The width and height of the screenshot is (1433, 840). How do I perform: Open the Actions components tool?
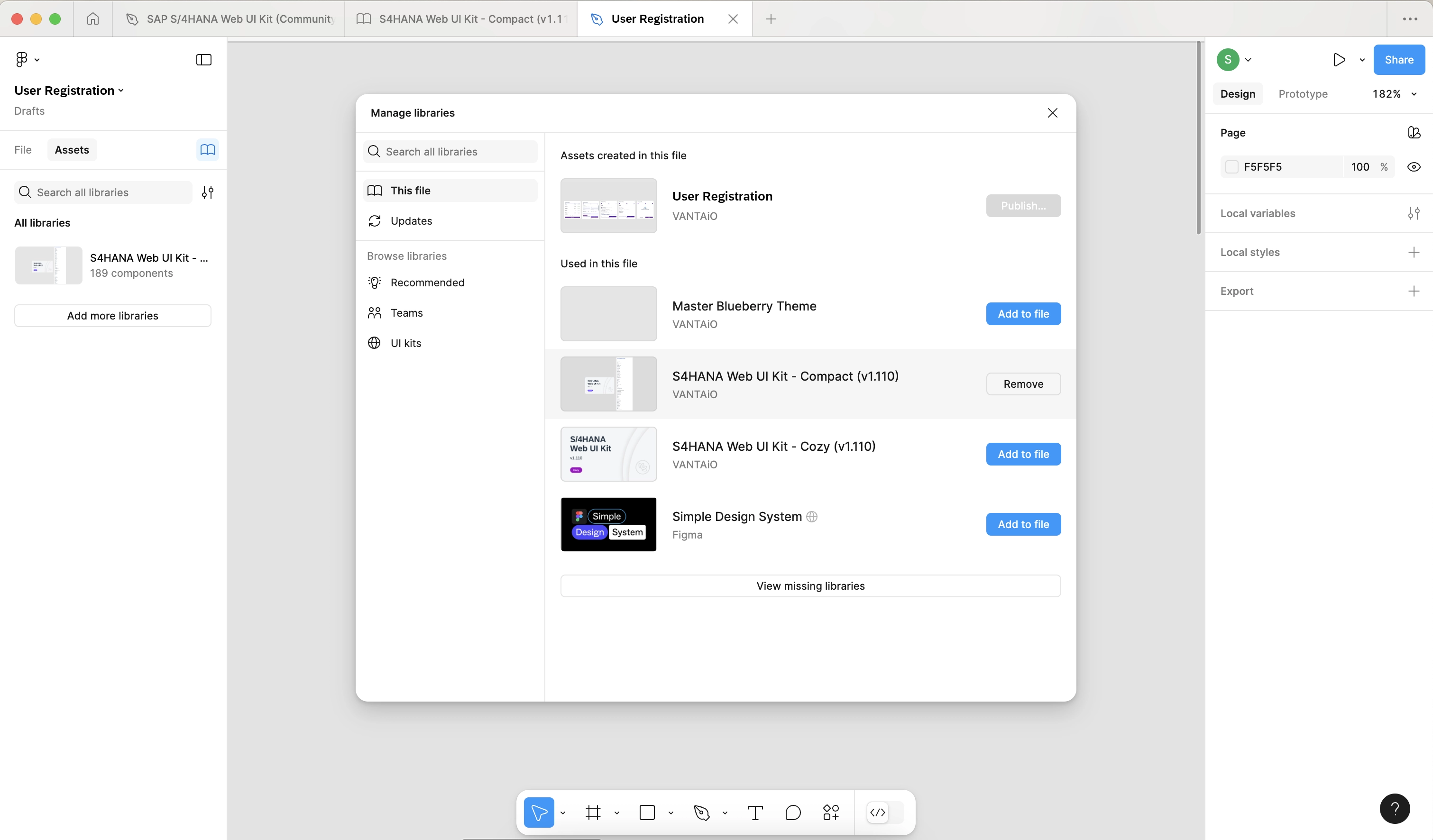(831, 813)
